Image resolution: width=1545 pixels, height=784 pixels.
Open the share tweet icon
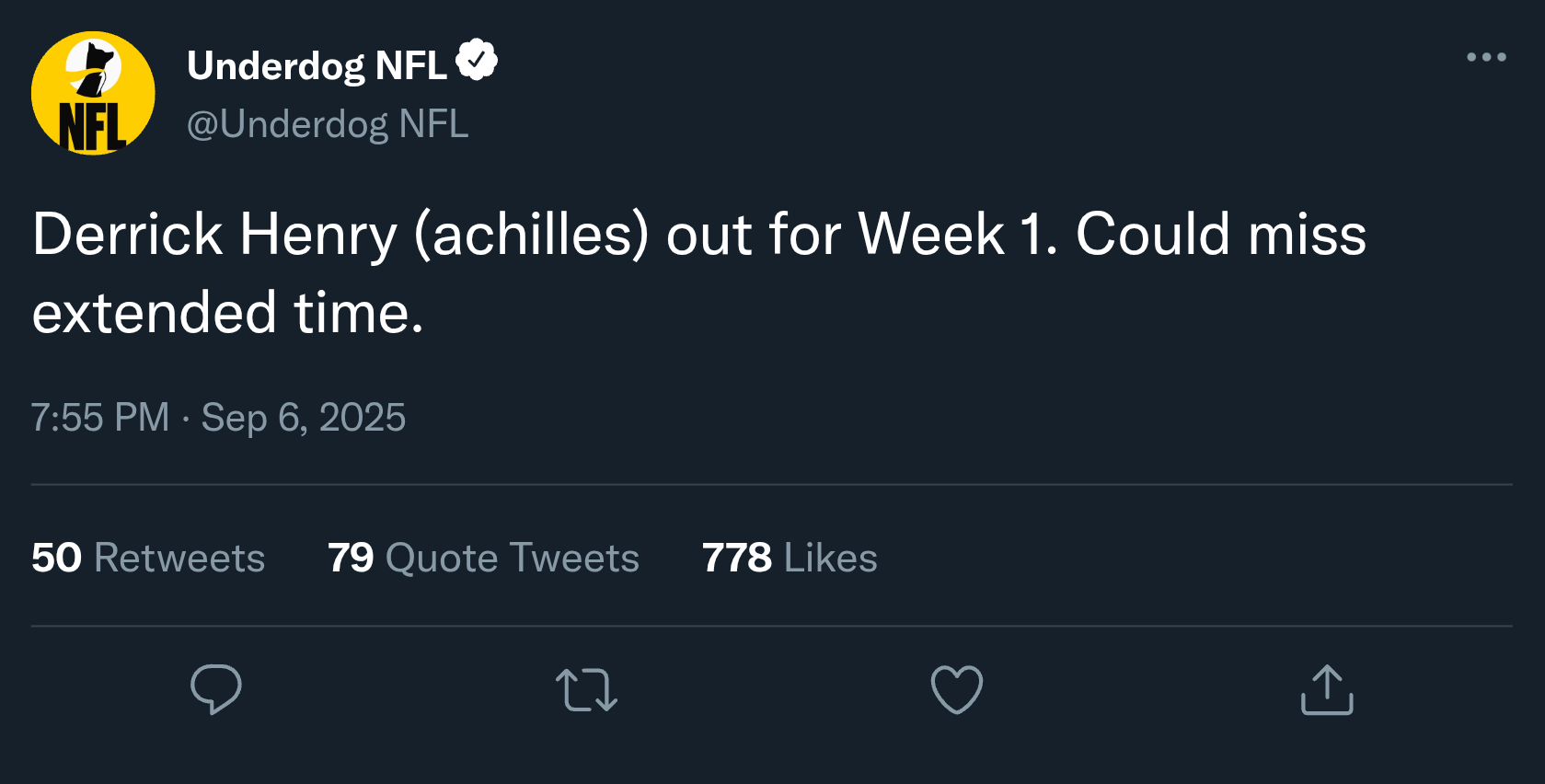point(1327,689)
